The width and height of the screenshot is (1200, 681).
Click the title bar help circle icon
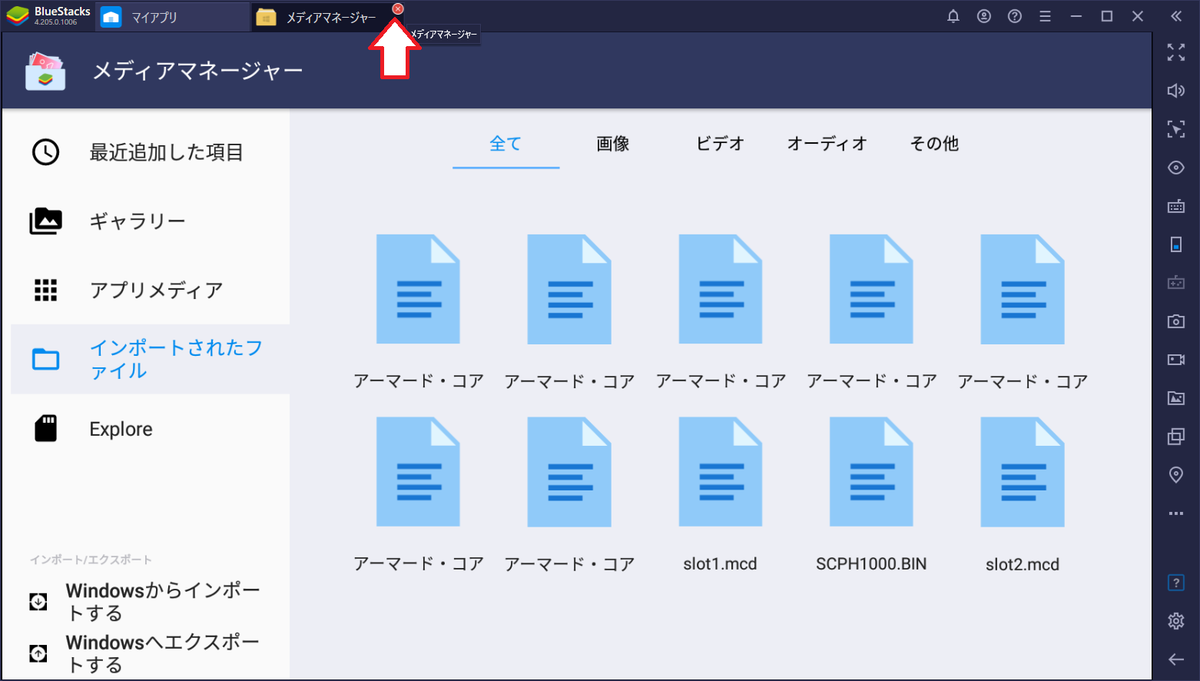tap(1015, 16)
